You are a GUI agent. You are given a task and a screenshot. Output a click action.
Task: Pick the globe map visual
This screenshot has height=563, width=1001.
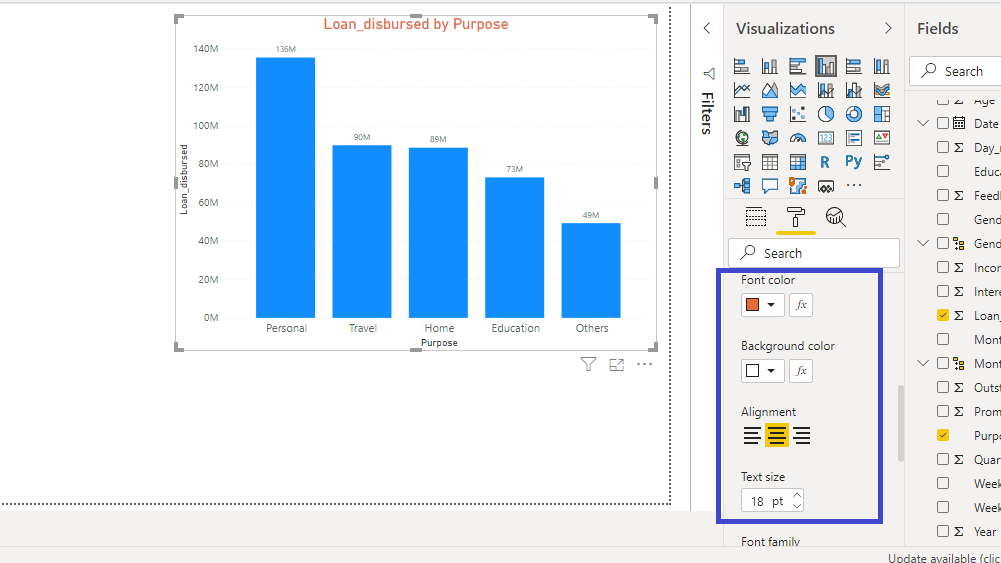742,138
